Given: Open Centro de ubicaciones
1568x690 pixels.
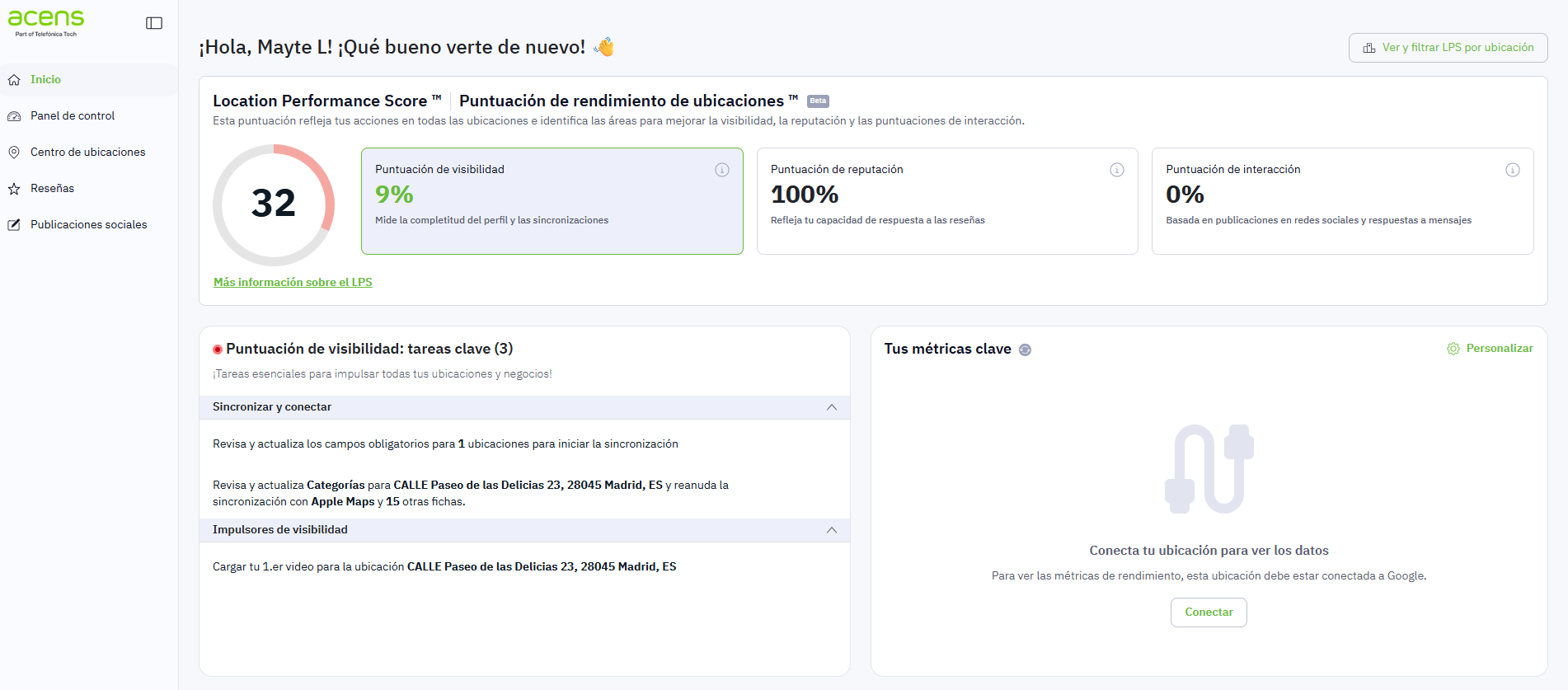Looking at the screenshot, I should (89, 153).
